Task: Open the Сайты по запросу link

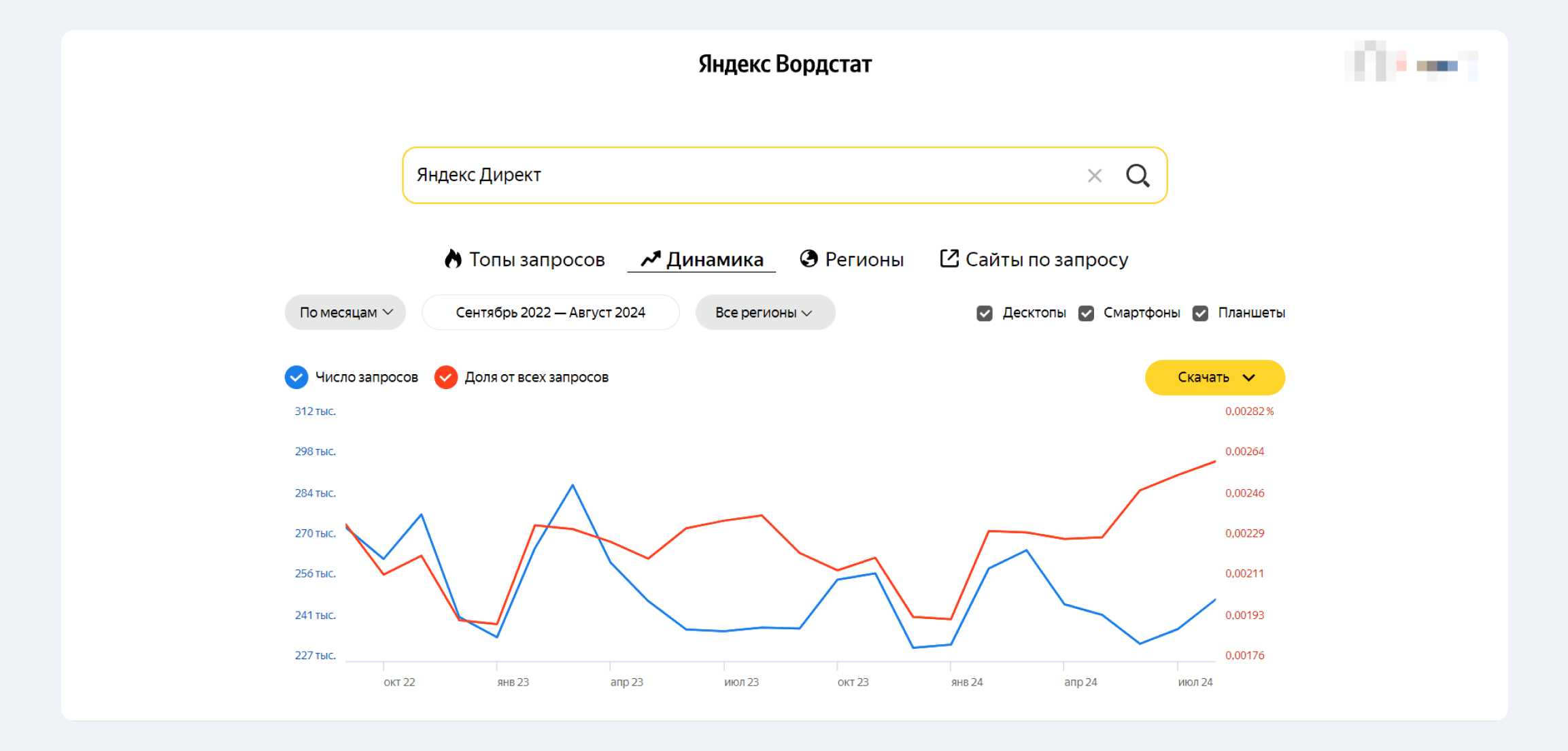Action: point(1046,259)
